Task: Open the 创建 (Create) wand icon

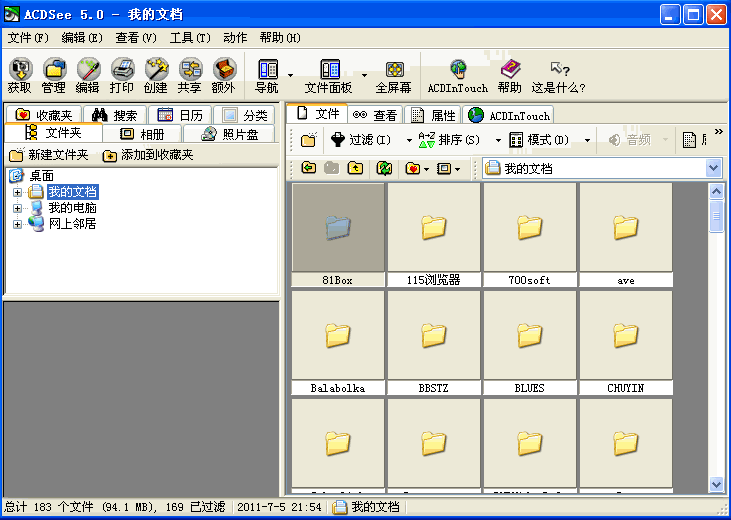Action: click(156, 76)
